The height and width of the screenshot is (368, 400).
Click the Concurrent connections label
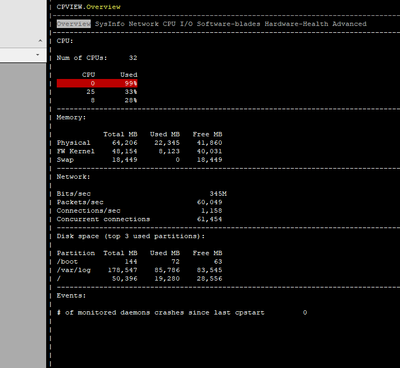click(103, 219)
